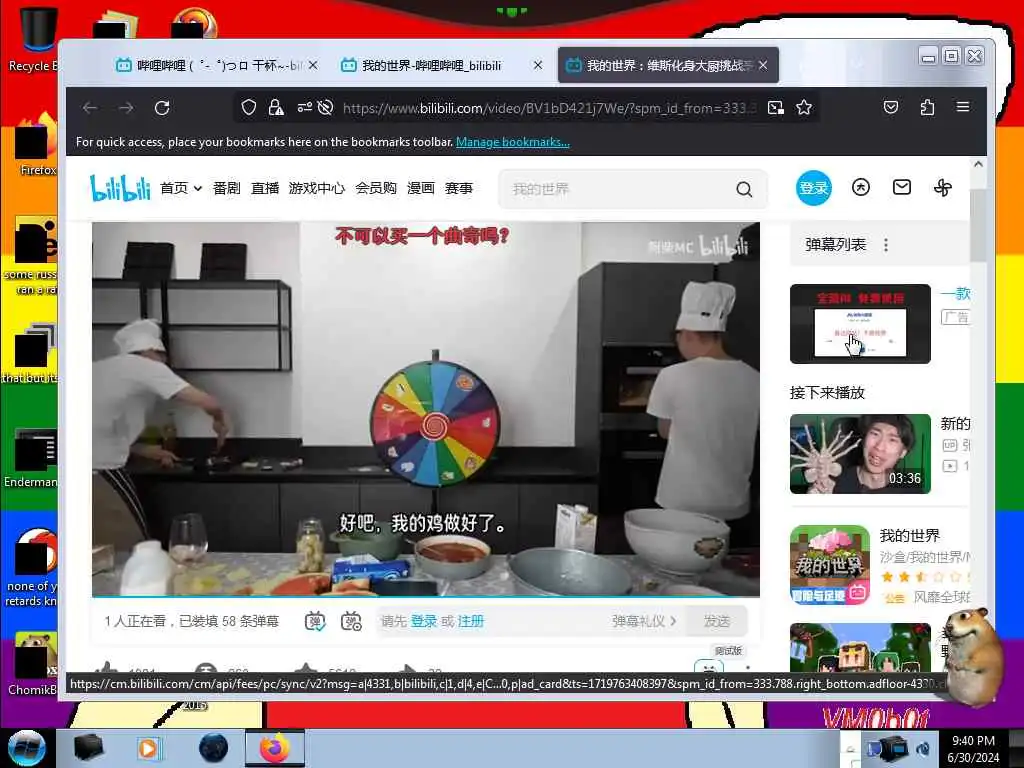Screen dimensions: 1024x768
Task: Click the search magnifier icon on bilibili
Action: (744, 189)
